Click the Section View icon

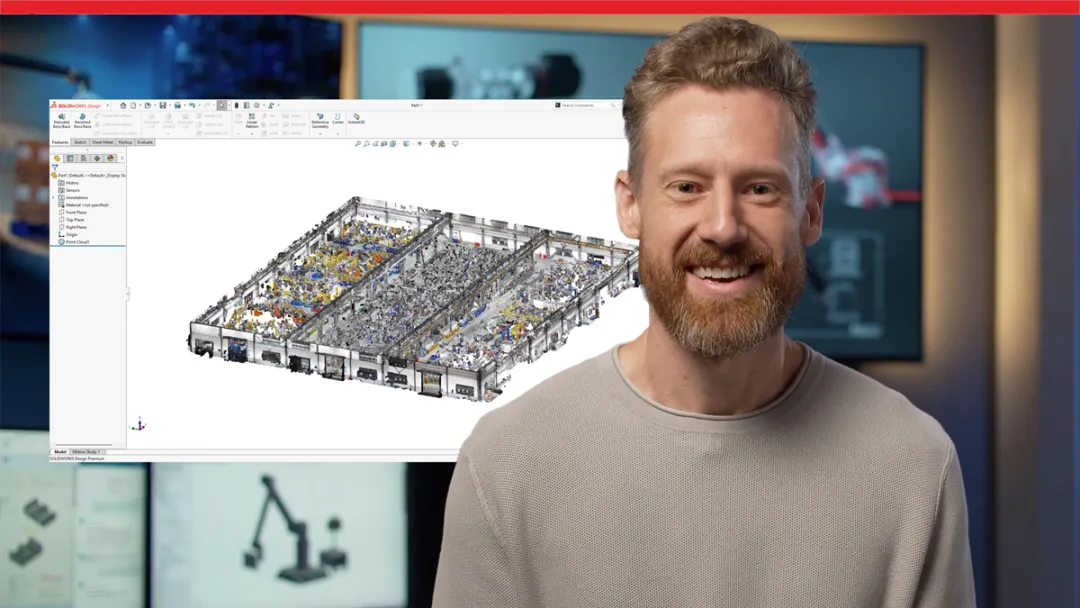pyautogui.click(x=384, y=143)
